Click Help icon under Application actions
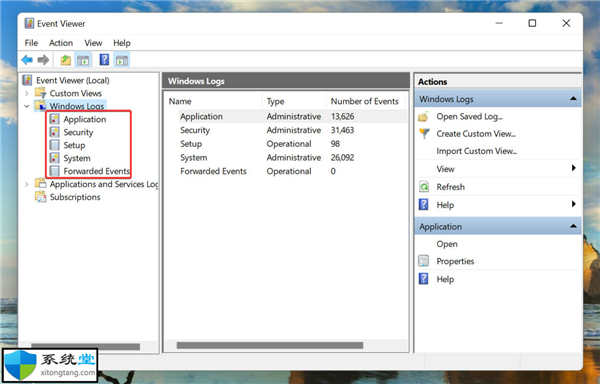Image resolution: width=600 pixels, height=384 pixels. point(424,278)
